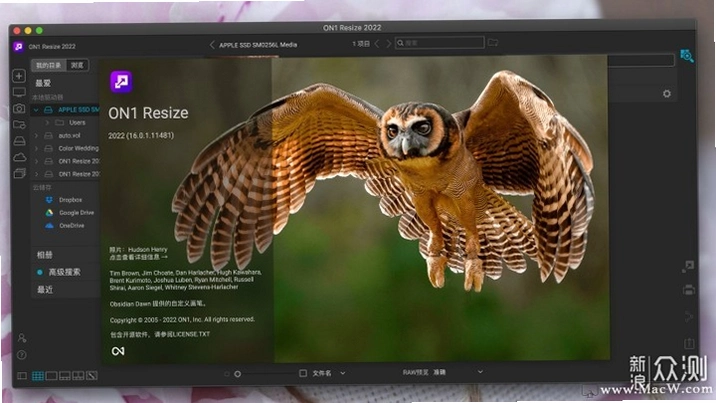
Task: Open the file name sort dropdown arrow
Action: pos(343,373)
